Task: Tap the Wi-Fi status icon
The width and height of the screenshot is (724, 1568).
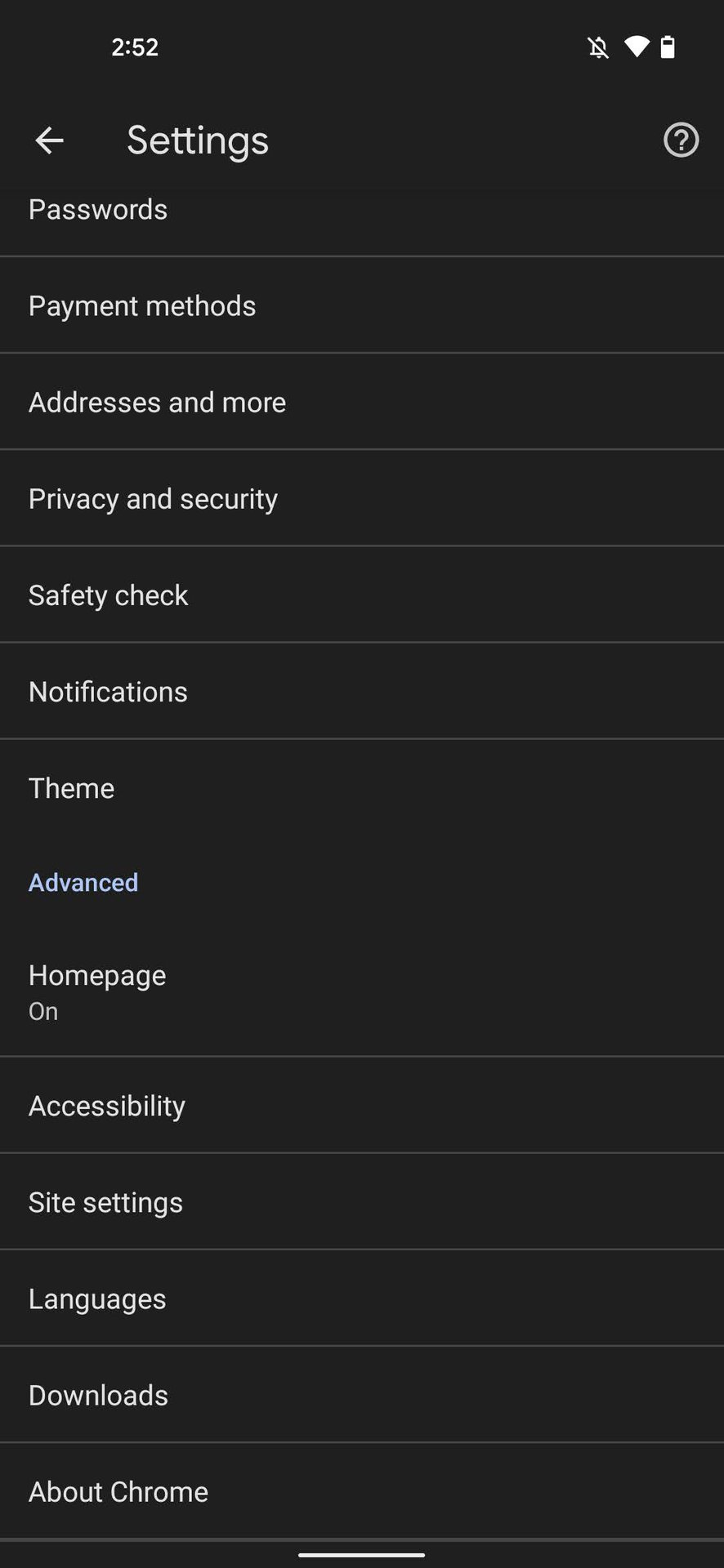Action: pos(636,47)
